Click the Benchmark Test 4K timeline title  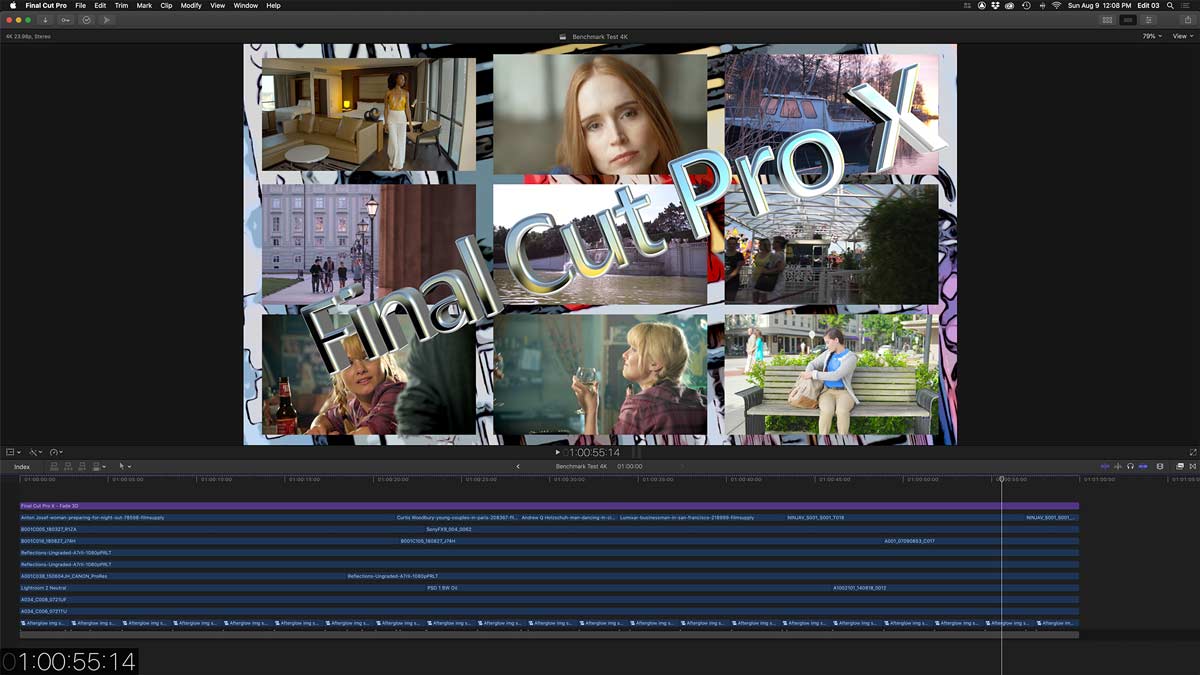(583, 466)
